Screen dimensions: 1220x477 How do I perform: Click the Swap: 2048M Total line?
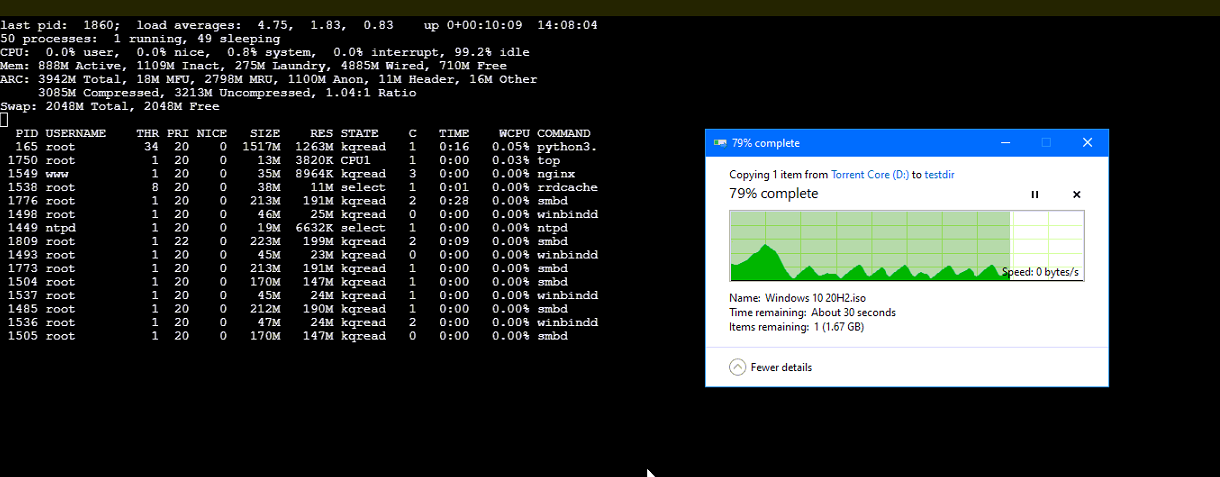coord(110,106)
